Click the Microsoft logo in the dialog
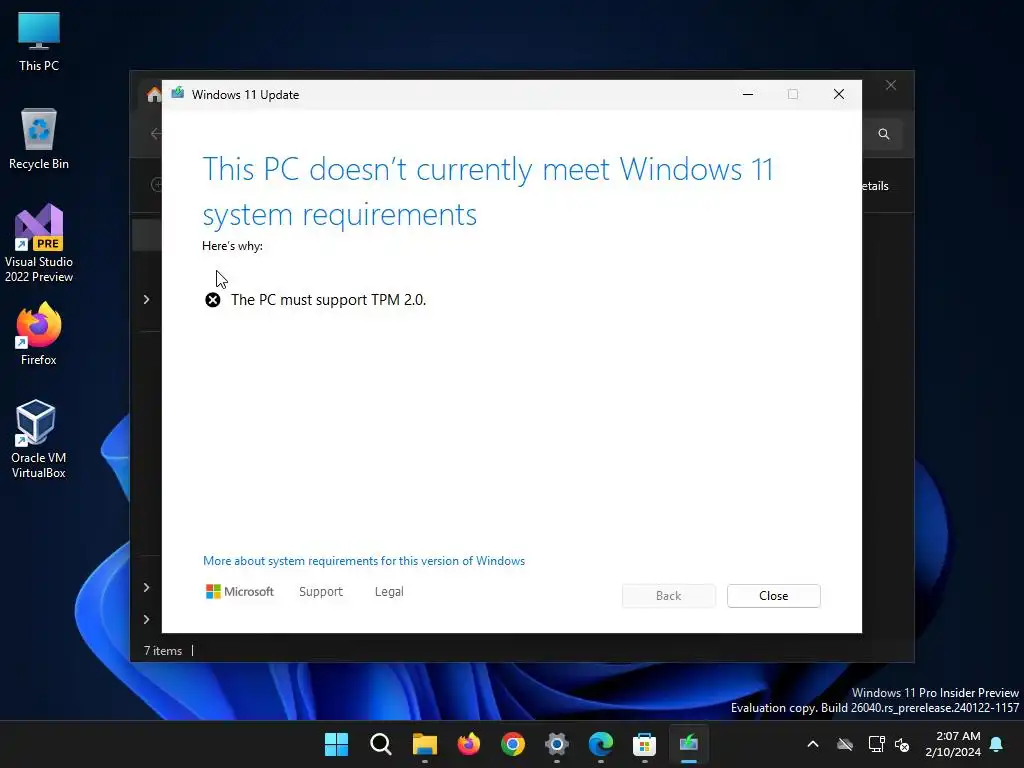This screenshot has height=768, width=1024. click(x=240, y=592)
